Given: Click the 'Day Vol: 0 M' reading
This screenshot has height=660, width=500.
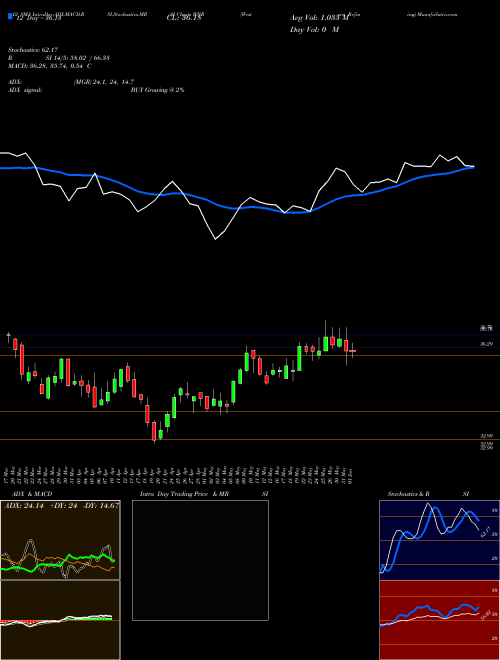Looking at the screenshot, I should [314, 30].
